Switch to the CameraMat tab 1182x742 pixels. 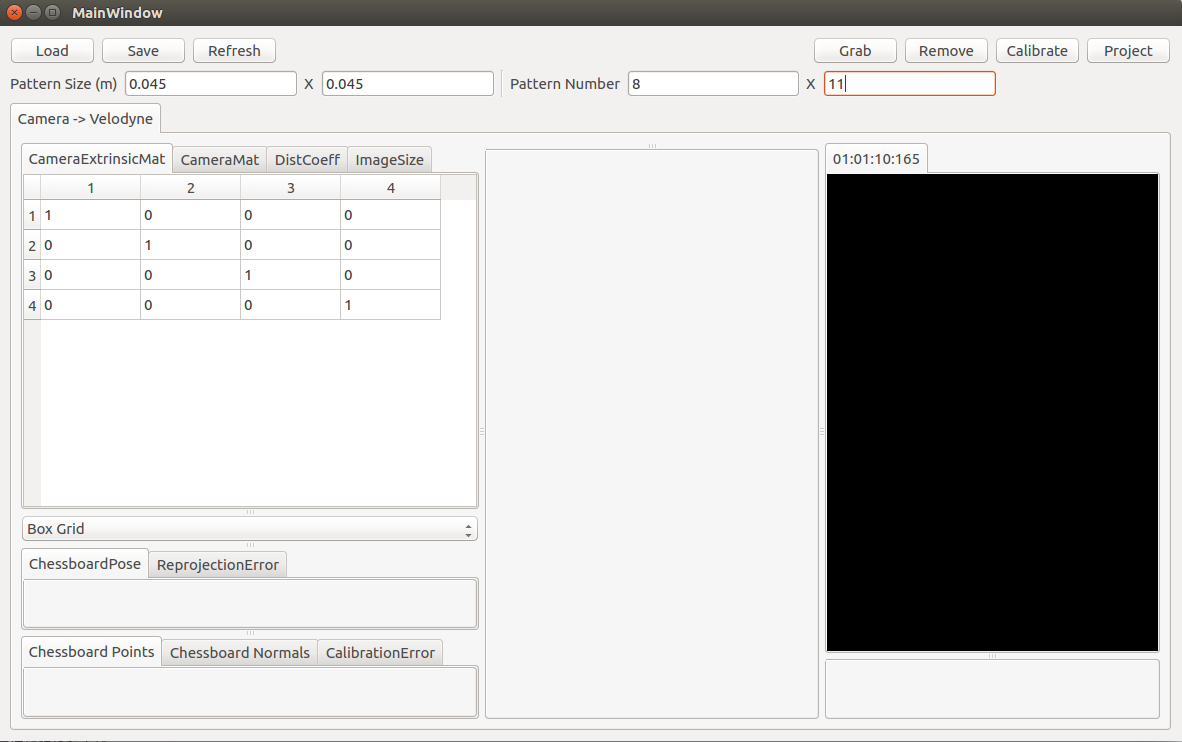219,159
